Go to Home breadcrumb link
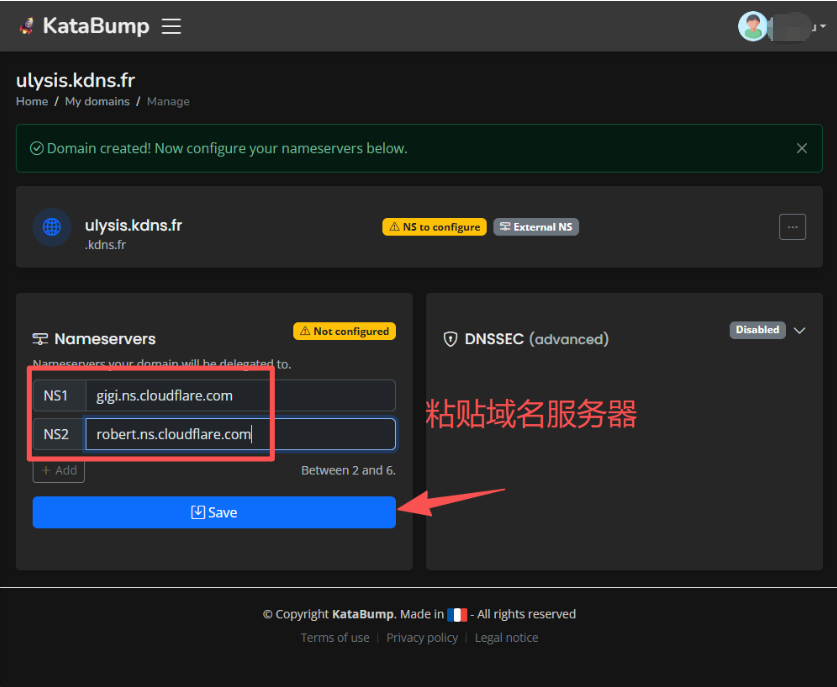837x687 pixels. (32, 101)
